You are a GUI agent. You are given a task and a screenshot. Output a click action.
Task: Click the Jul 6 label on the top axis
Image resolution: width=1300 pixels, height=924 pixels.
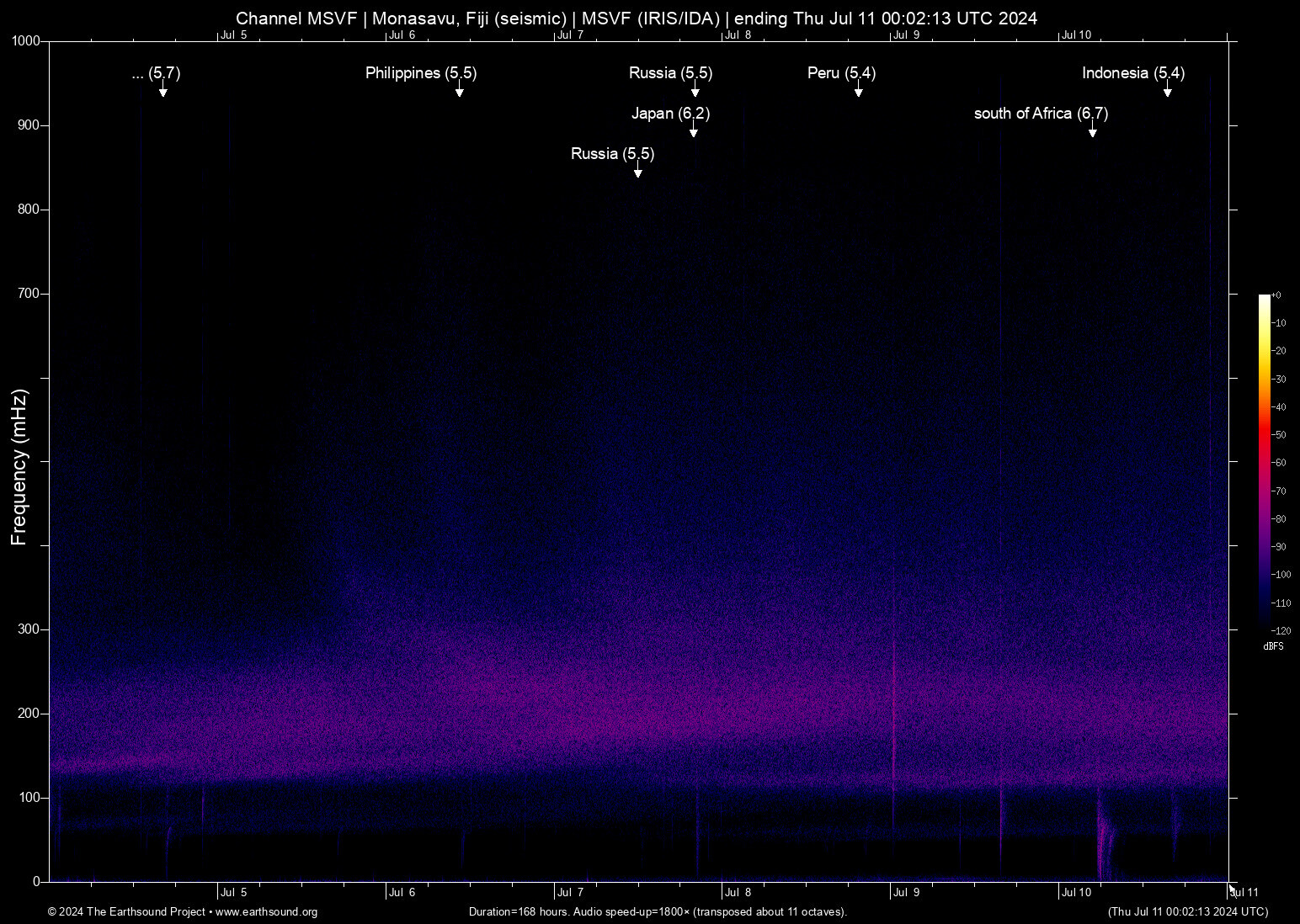pos(402,35)
